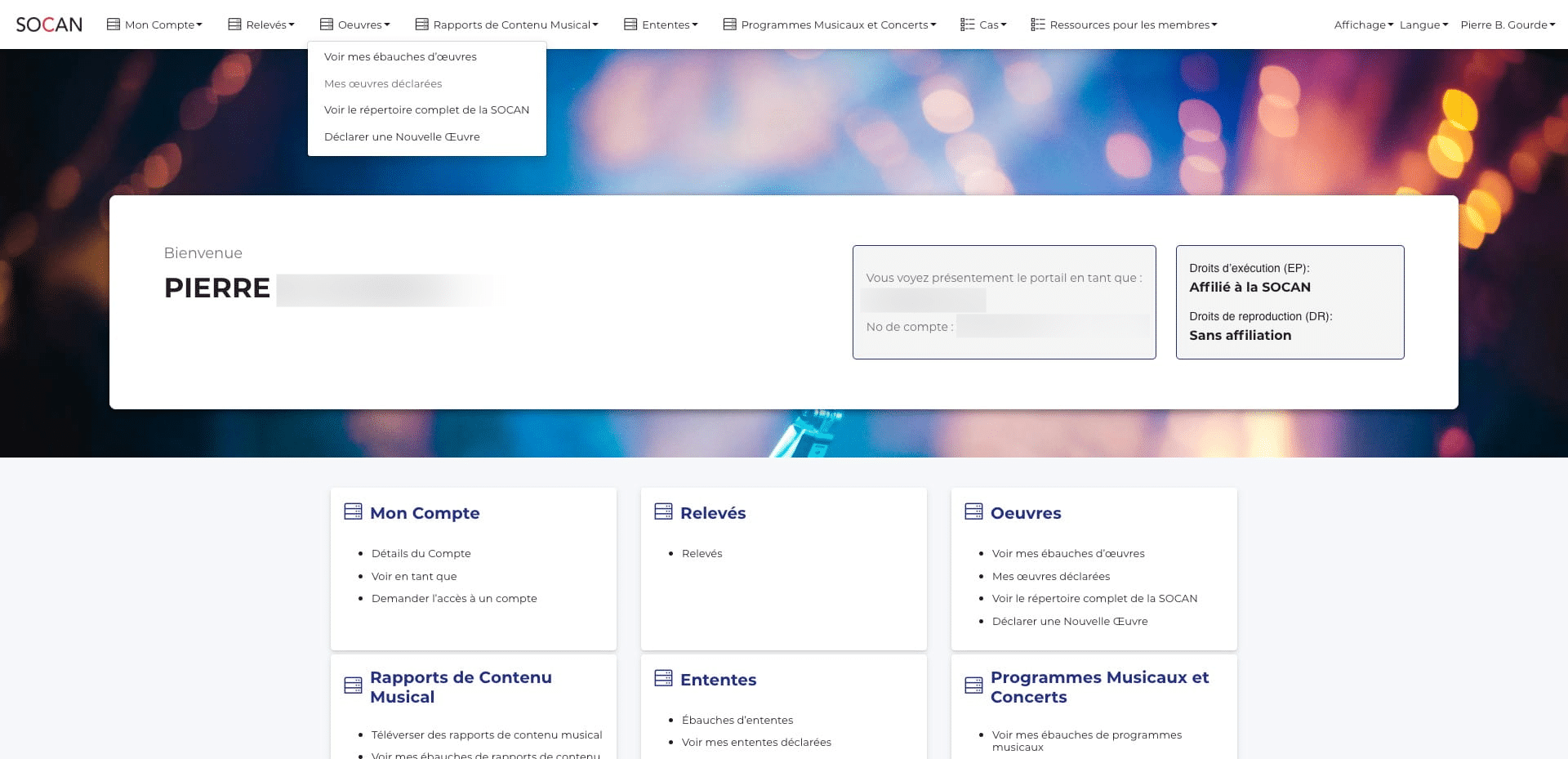Open the Langue dropdown
The width and height of the screenshot is (1568, 759).
(x=1423, y=25)
